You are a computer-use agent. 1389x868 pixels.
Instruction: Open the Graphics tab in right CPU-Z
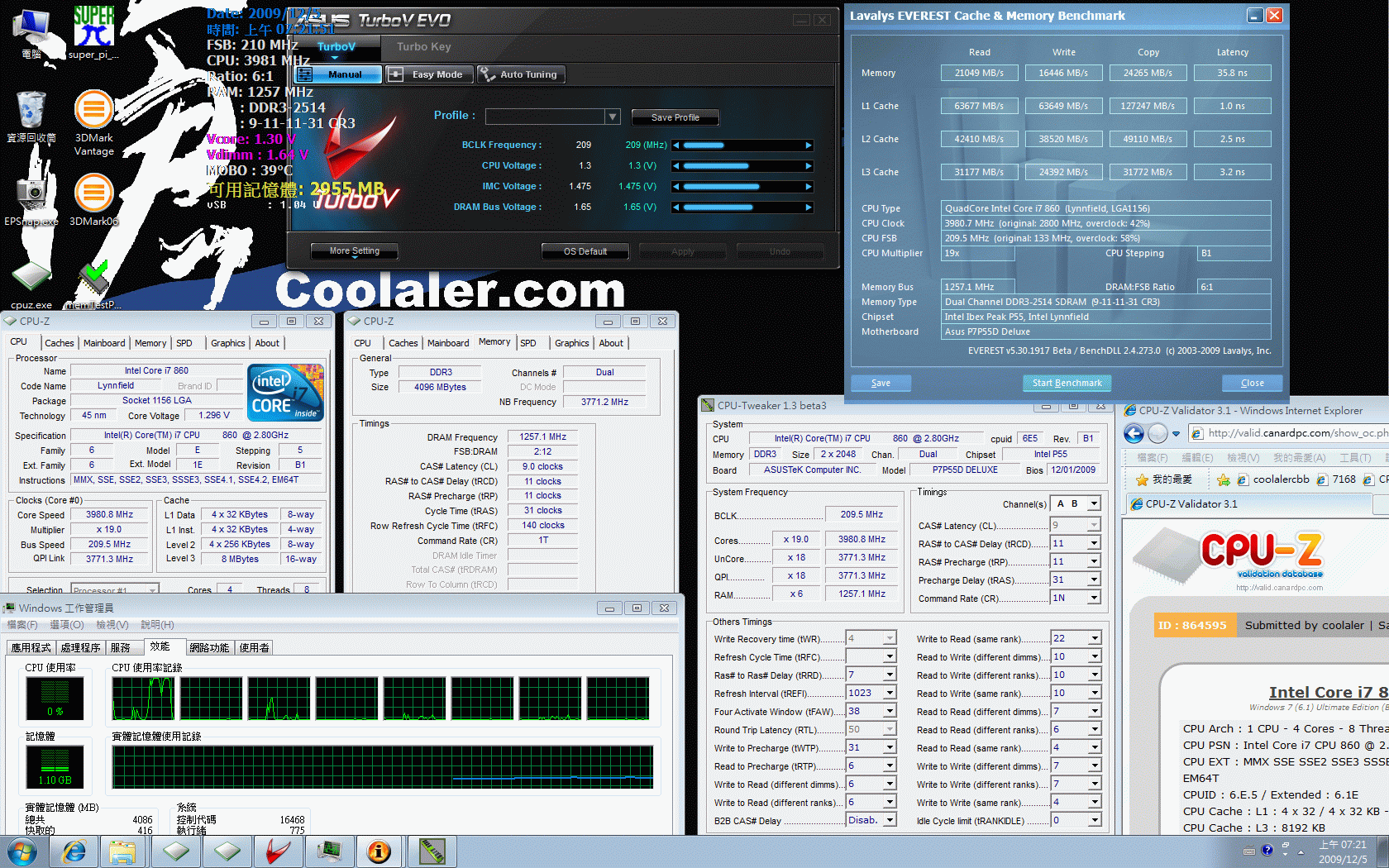pos(572,343)
